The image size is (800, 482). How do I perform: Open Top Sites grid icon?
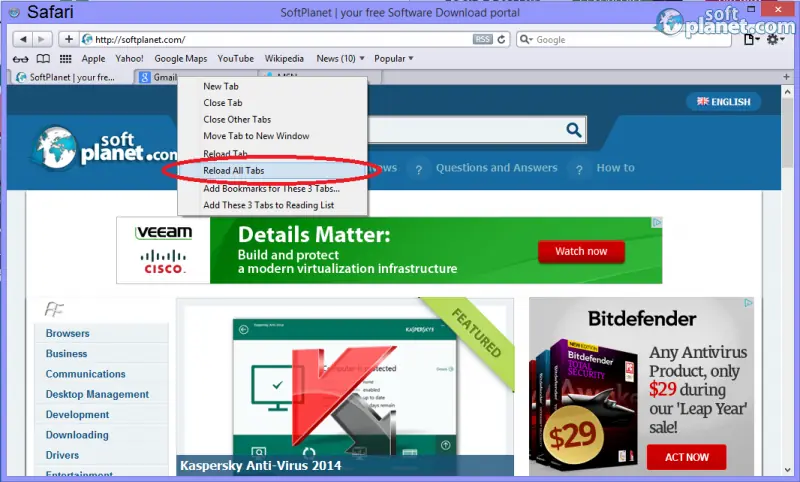coord(65,59)
